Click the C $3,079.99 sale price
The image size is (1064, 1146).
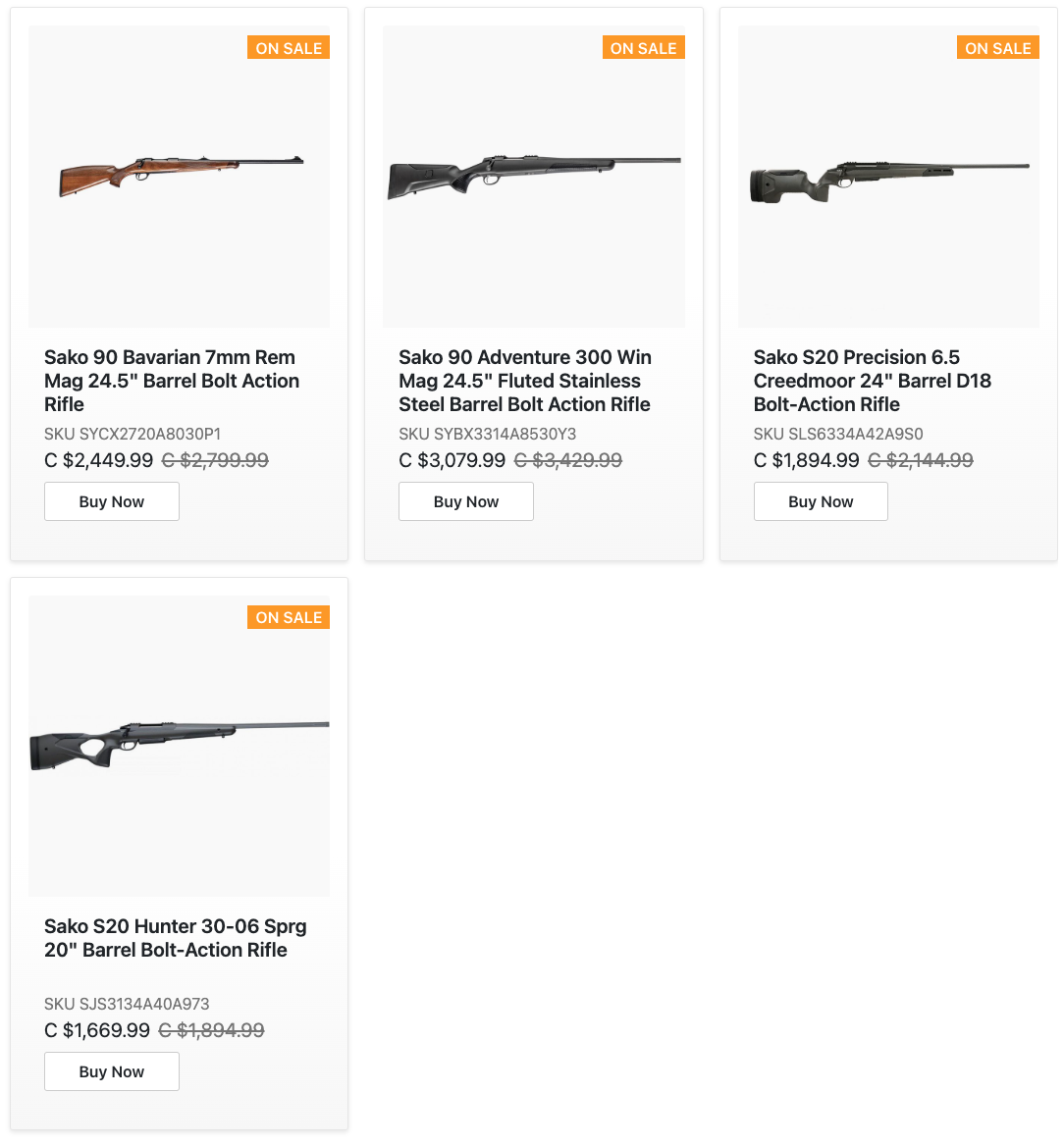452,460
